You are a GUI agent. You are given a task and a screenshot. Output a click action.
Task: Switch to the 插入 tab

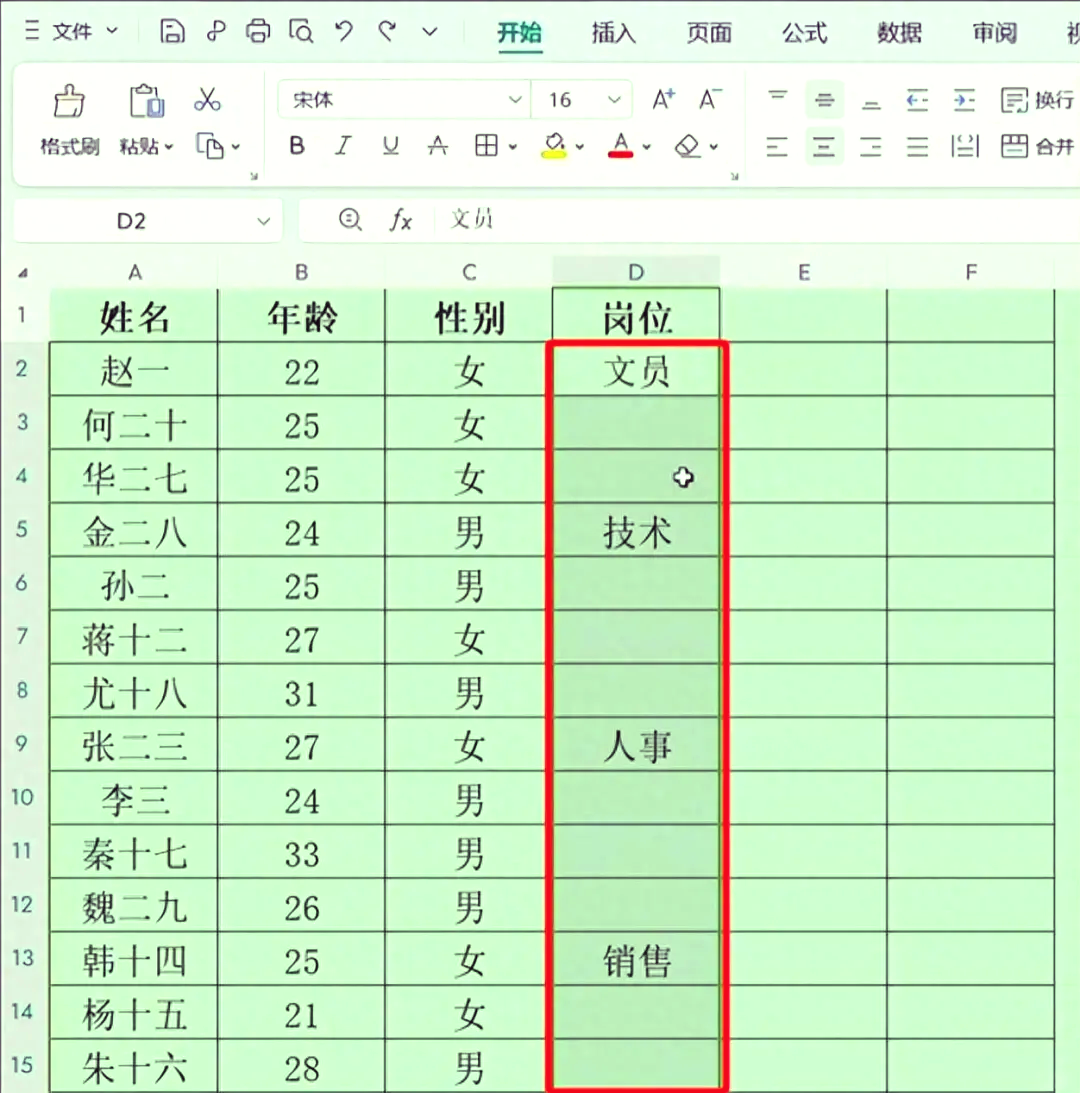(x=613, y=32)
